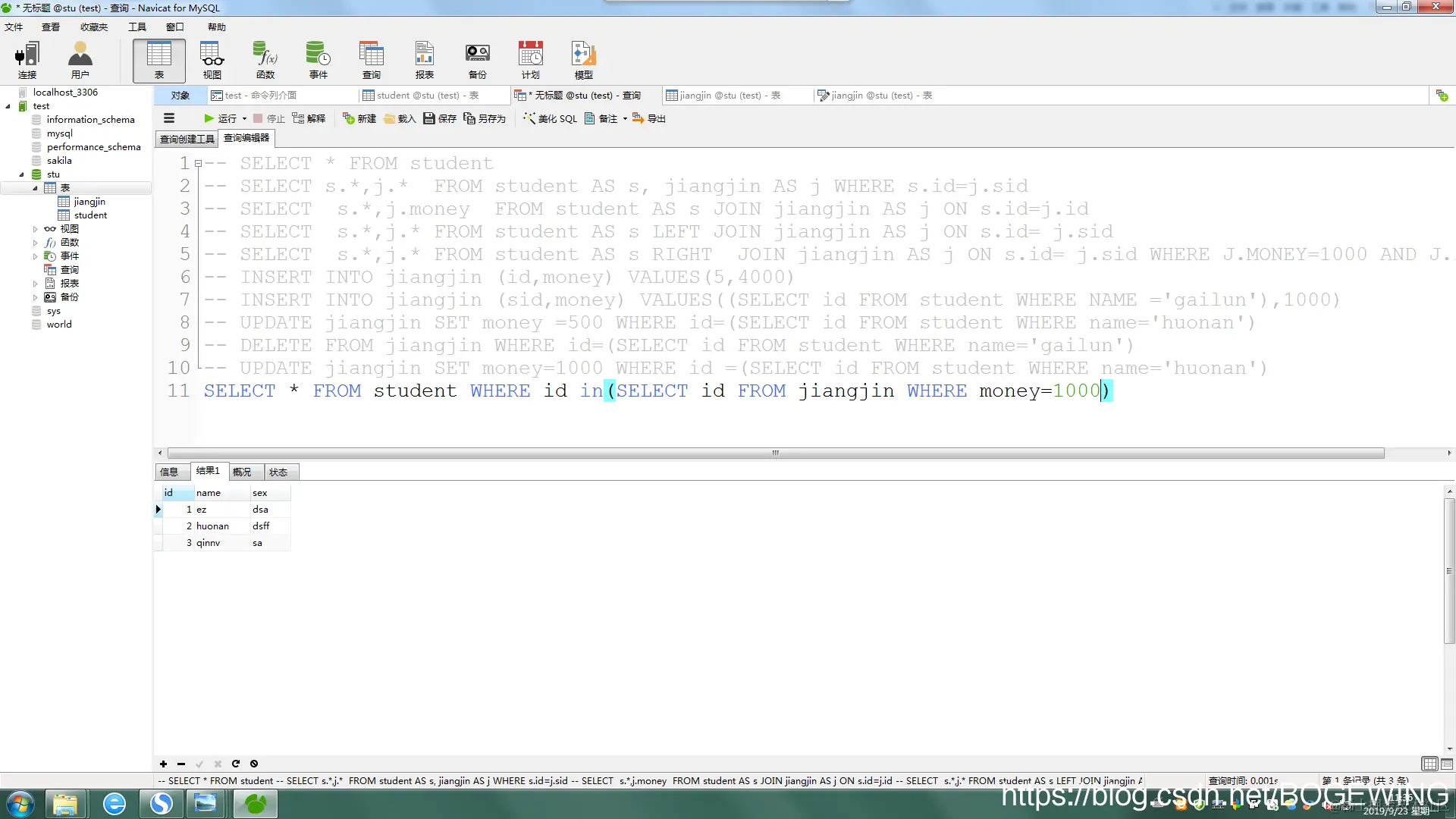Select the jiangjin table in tree

(x=89, y=202)
